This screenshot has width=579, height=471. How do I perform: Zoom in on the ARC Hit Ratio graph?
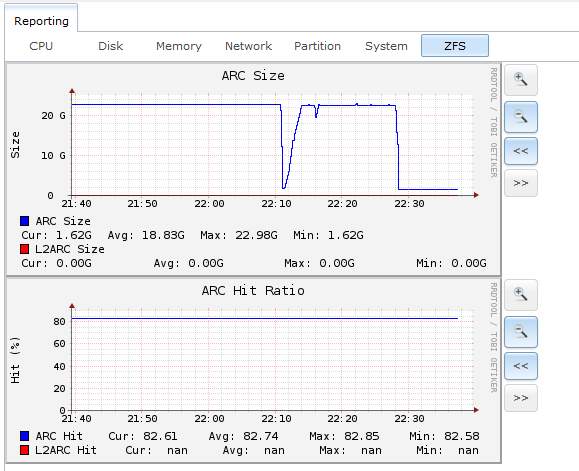(521, 295)
